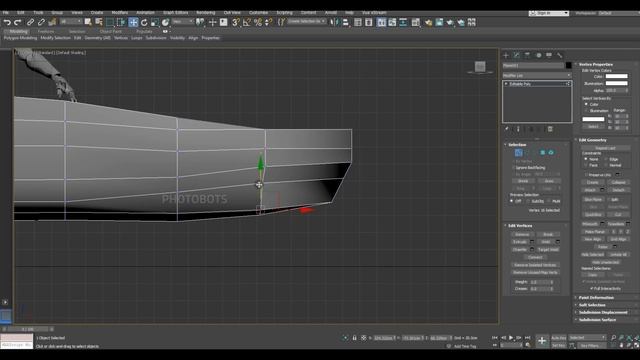640x360 pixels.
Task: Select Multi preview selection radio
Action: (x=549, y=201)
